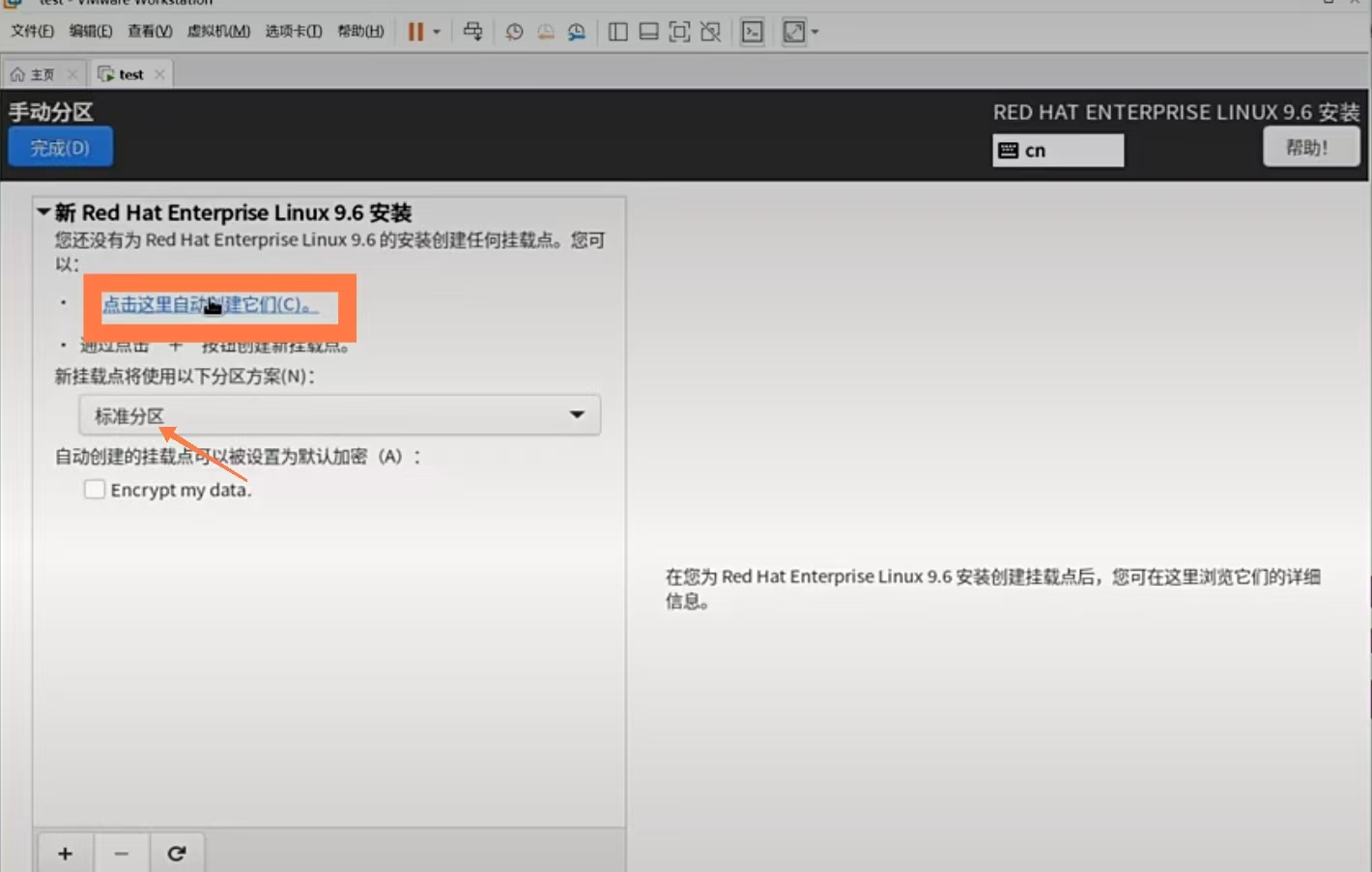The height and width of the screenshot is (872, 1372).
Task: Open the 虚拟机(M) menu
Action: [x=218, y=31]
